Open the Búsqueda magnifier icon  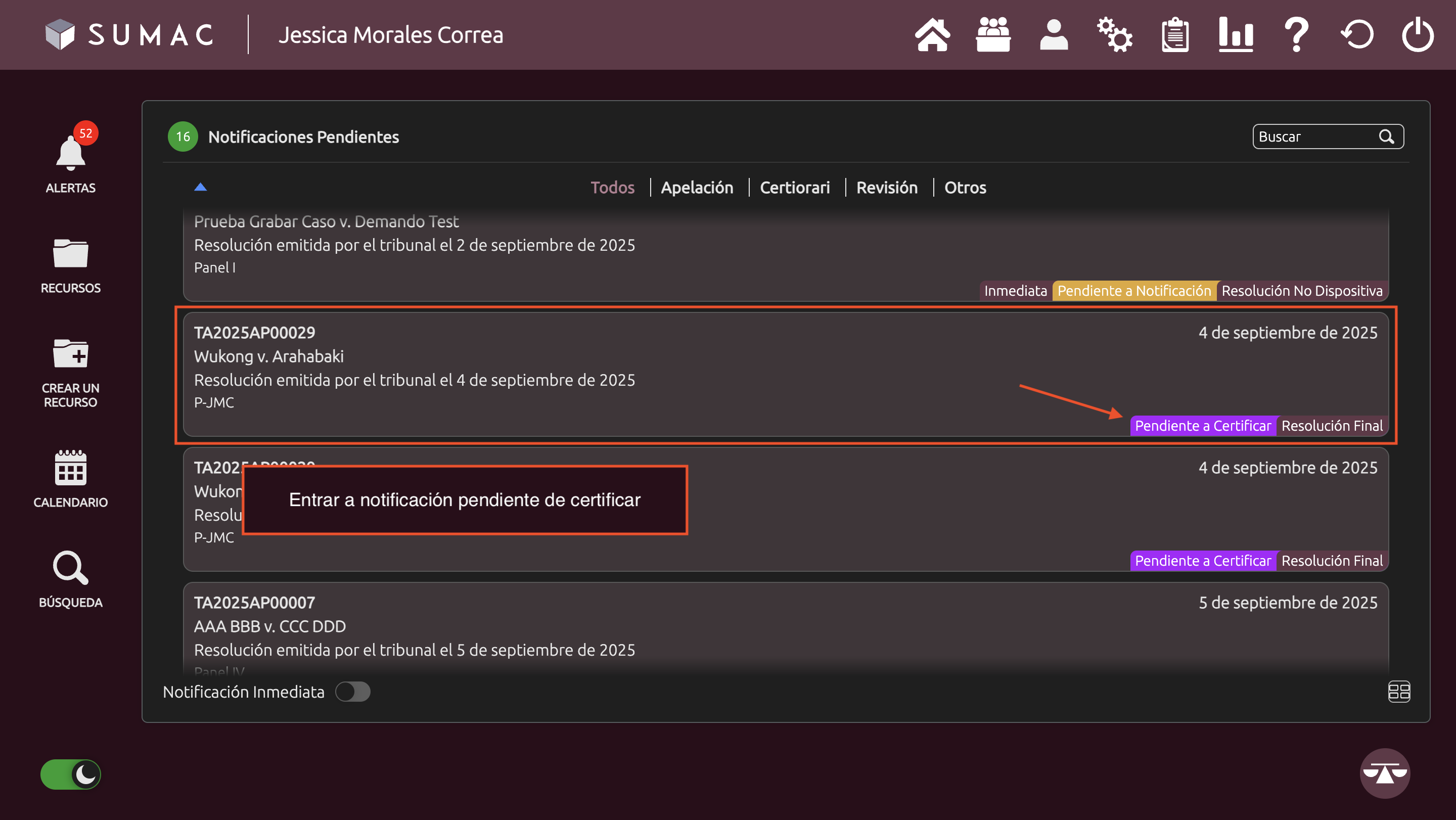70,567
